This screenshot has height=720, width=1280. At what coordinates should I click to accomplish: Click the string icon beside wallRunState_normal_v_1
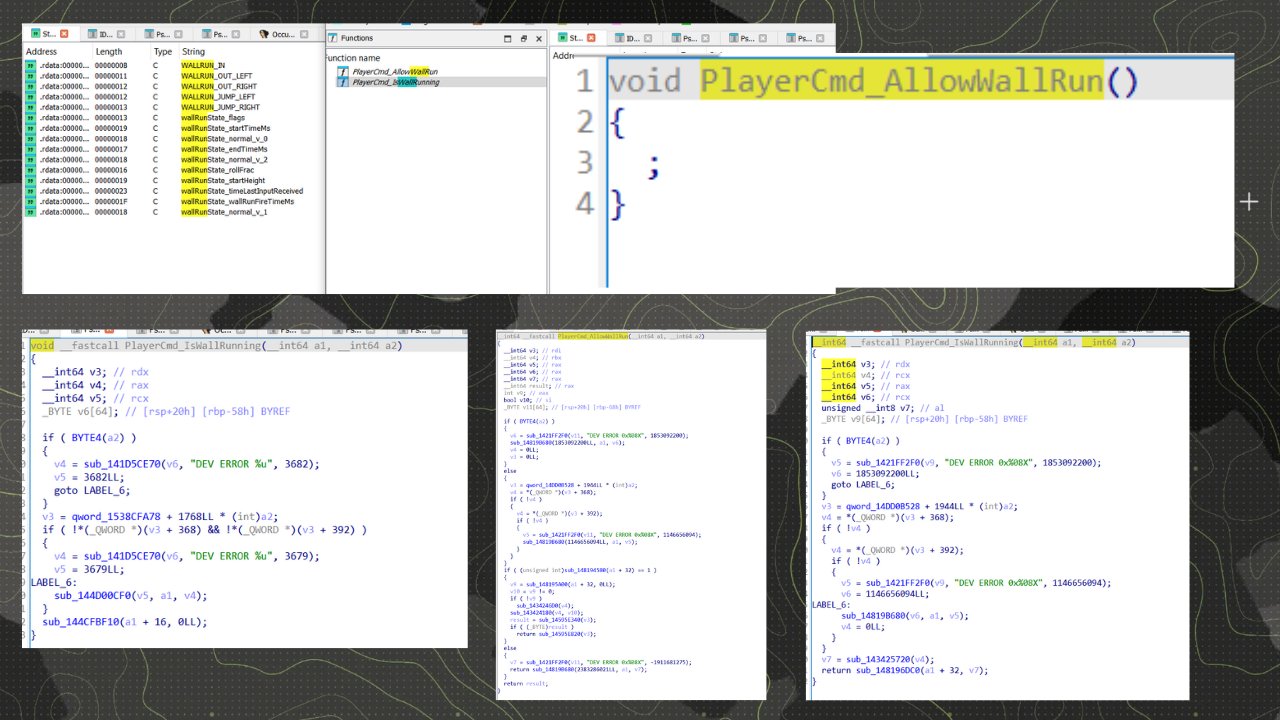click(x=30, y=212)
